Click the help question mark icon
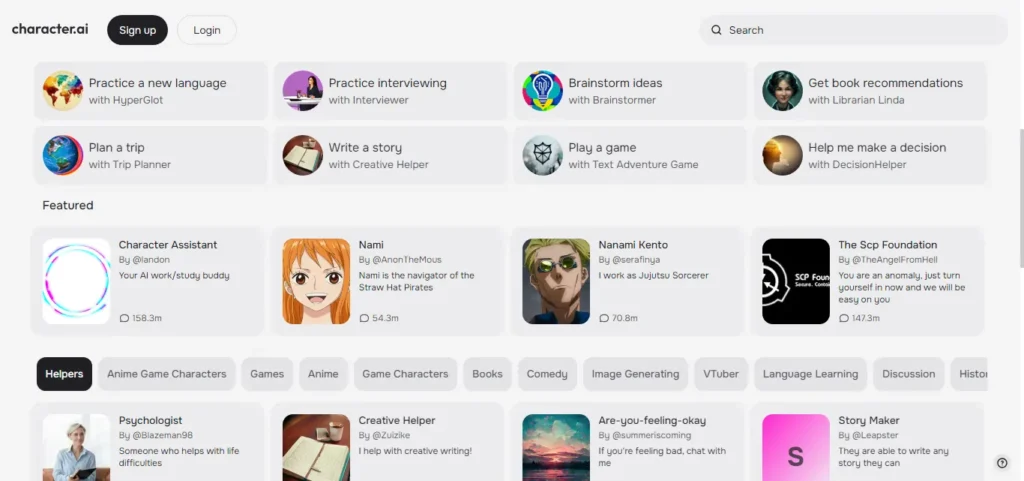 (1002, 462)
